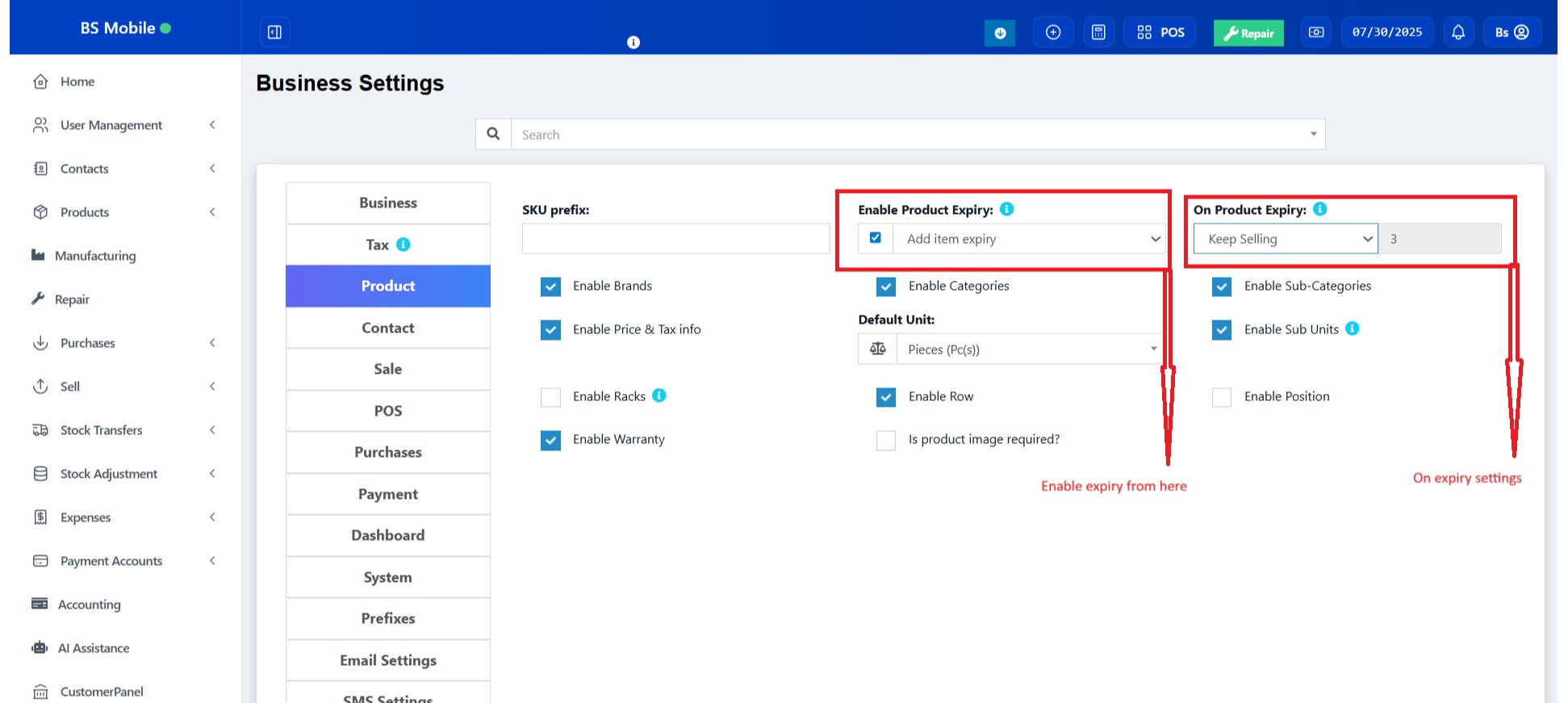The height and width of the screenshot is (703, 1568).
Task: Click the SKU prefix input field
Action: (675, 239)
